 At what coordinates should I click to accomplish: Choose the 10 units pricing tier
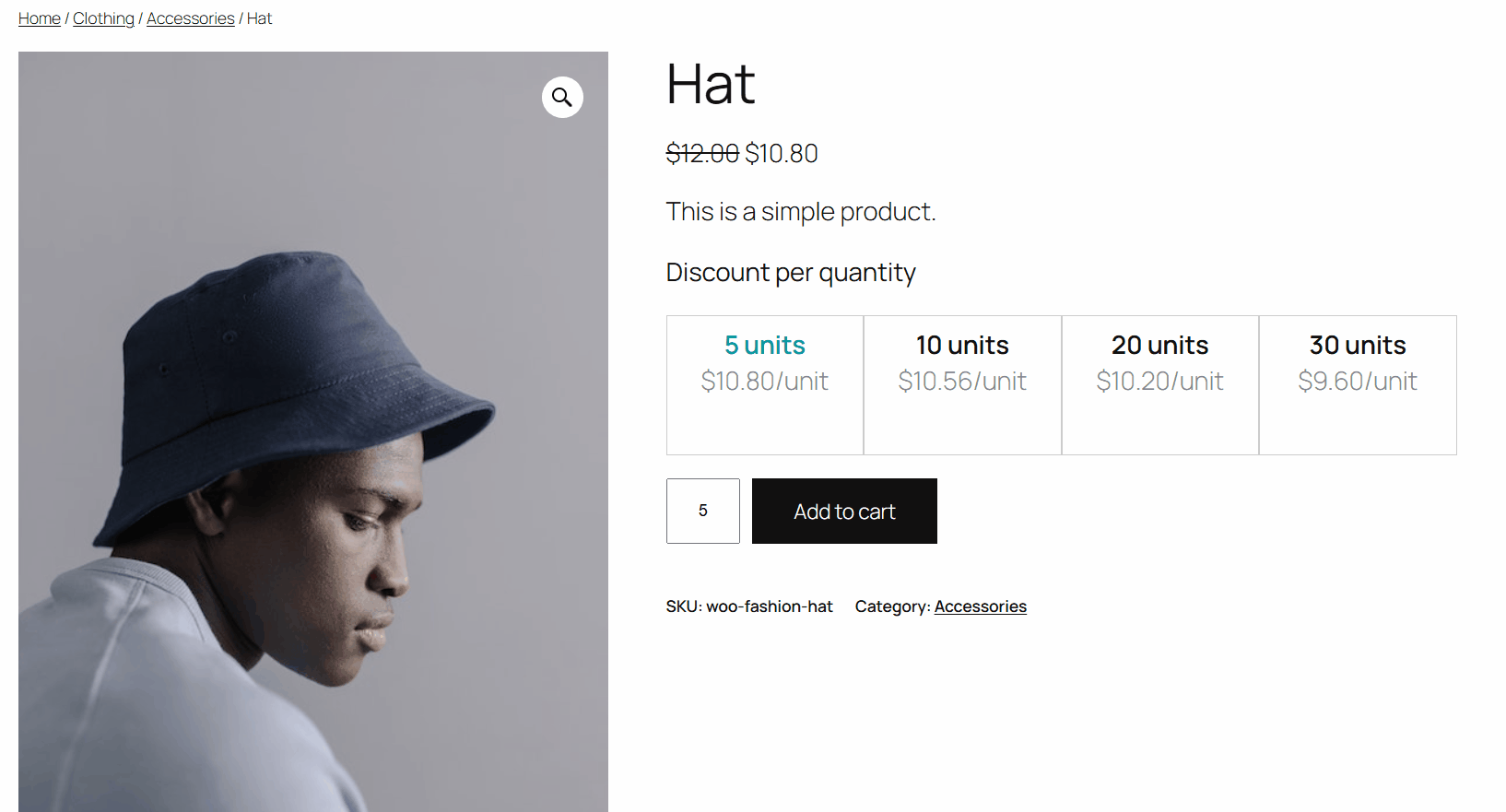962,384
